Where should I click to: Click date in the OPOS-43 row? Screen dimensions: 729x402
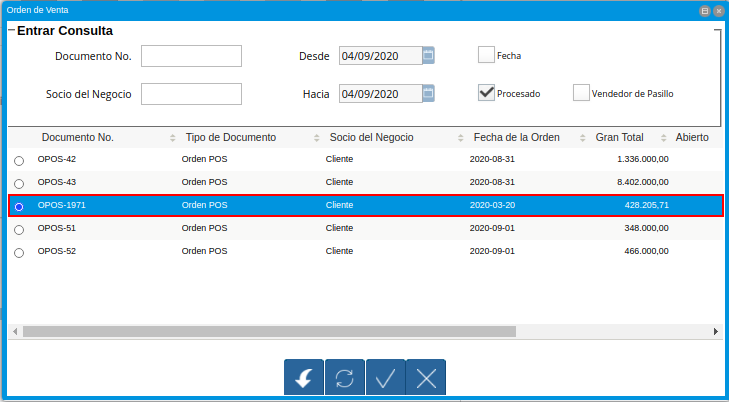pos(492,182)
